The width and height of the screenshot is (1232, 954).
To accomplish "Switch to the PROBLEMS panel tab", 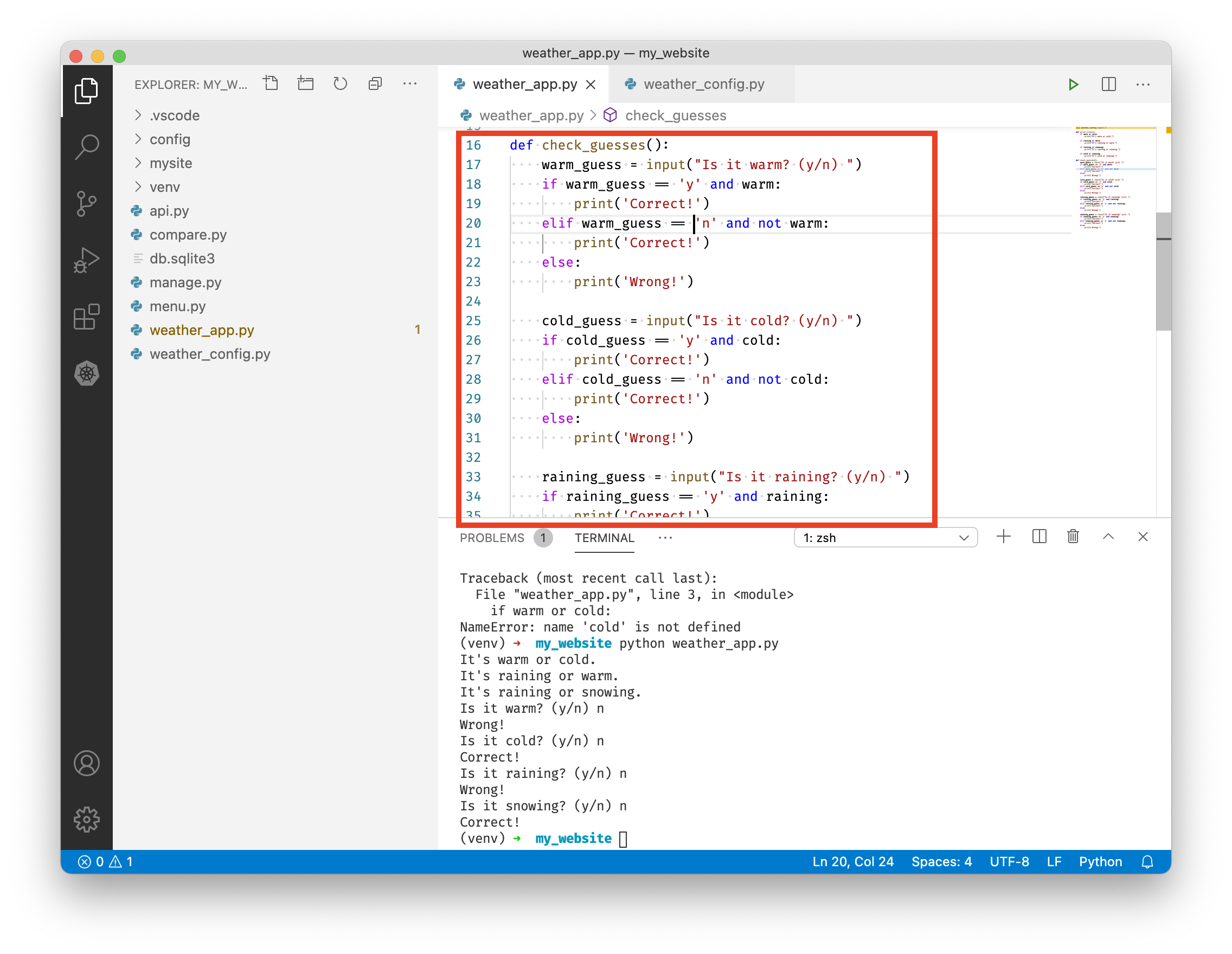I will pos(491,538).
